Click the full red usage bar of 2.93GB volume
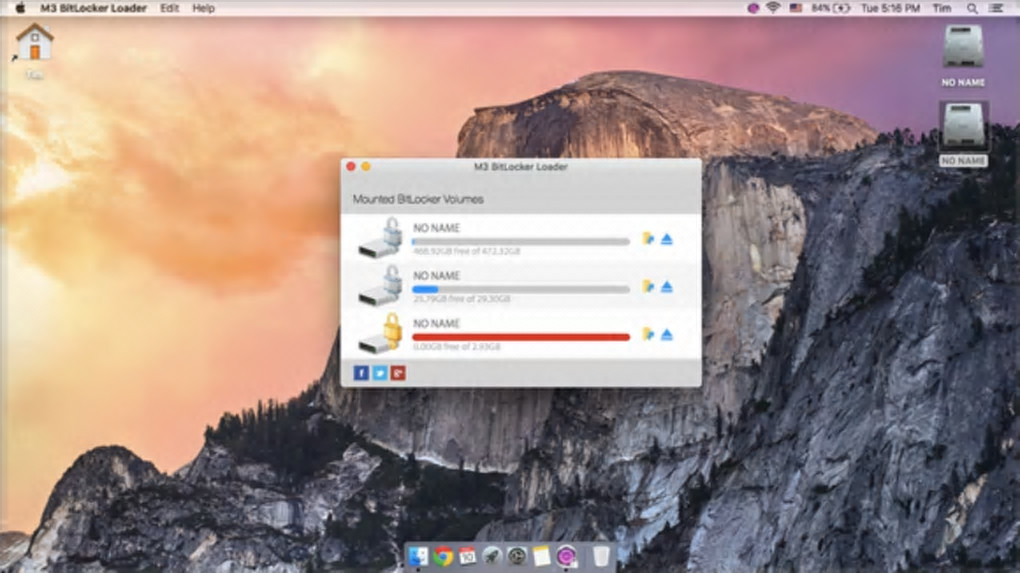Screen dimensions: 1020x573 coord(520,337)
